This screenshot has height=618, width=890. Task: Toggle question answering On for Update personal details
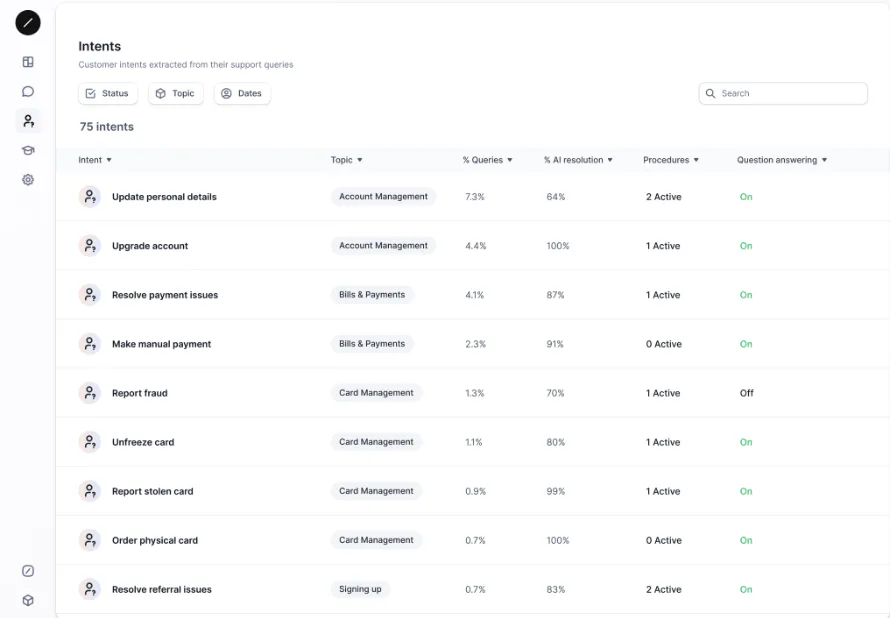(x=746, y=197)
